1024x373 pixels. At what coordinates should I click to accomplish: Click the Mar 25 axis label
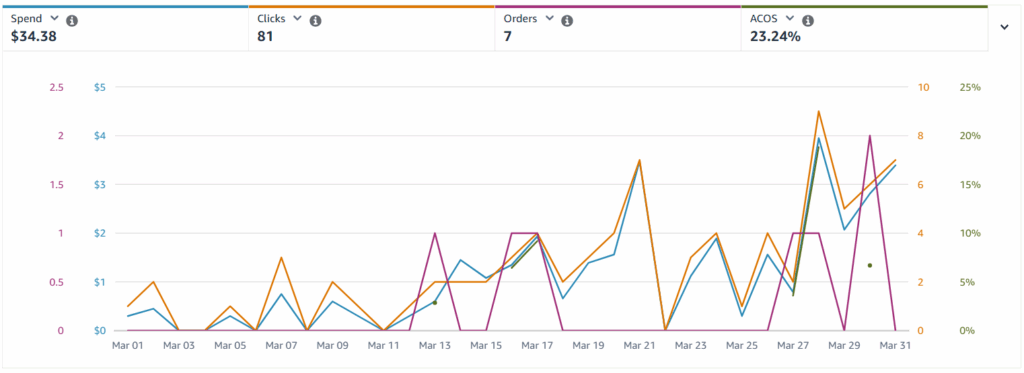(x=742, y=345)
